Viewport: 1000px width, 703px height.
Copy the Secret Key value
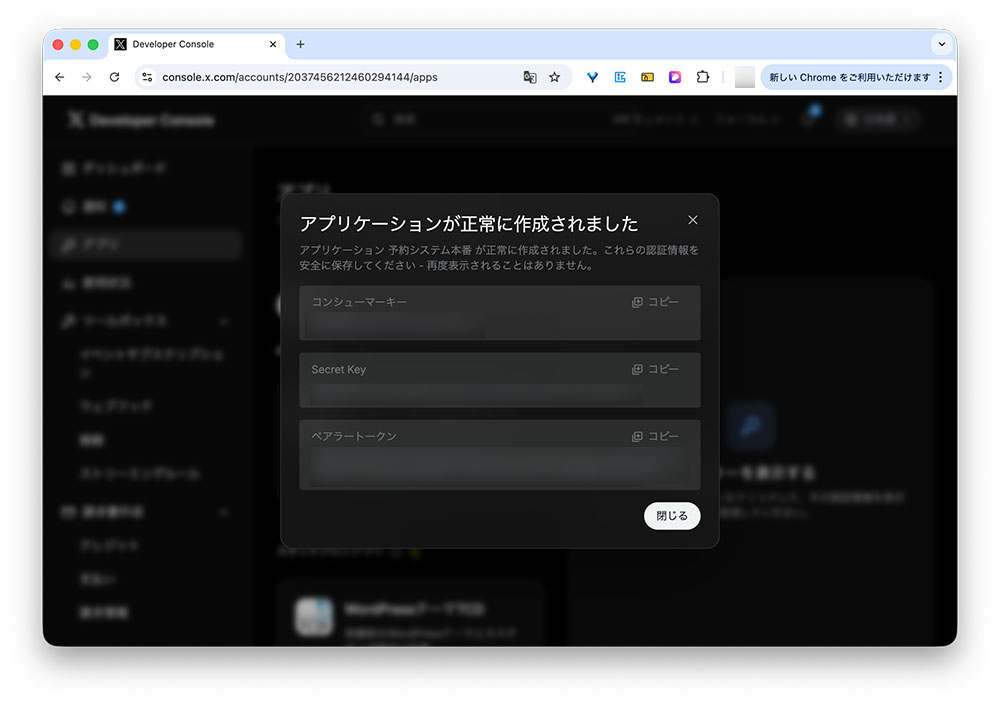point(657,369)
